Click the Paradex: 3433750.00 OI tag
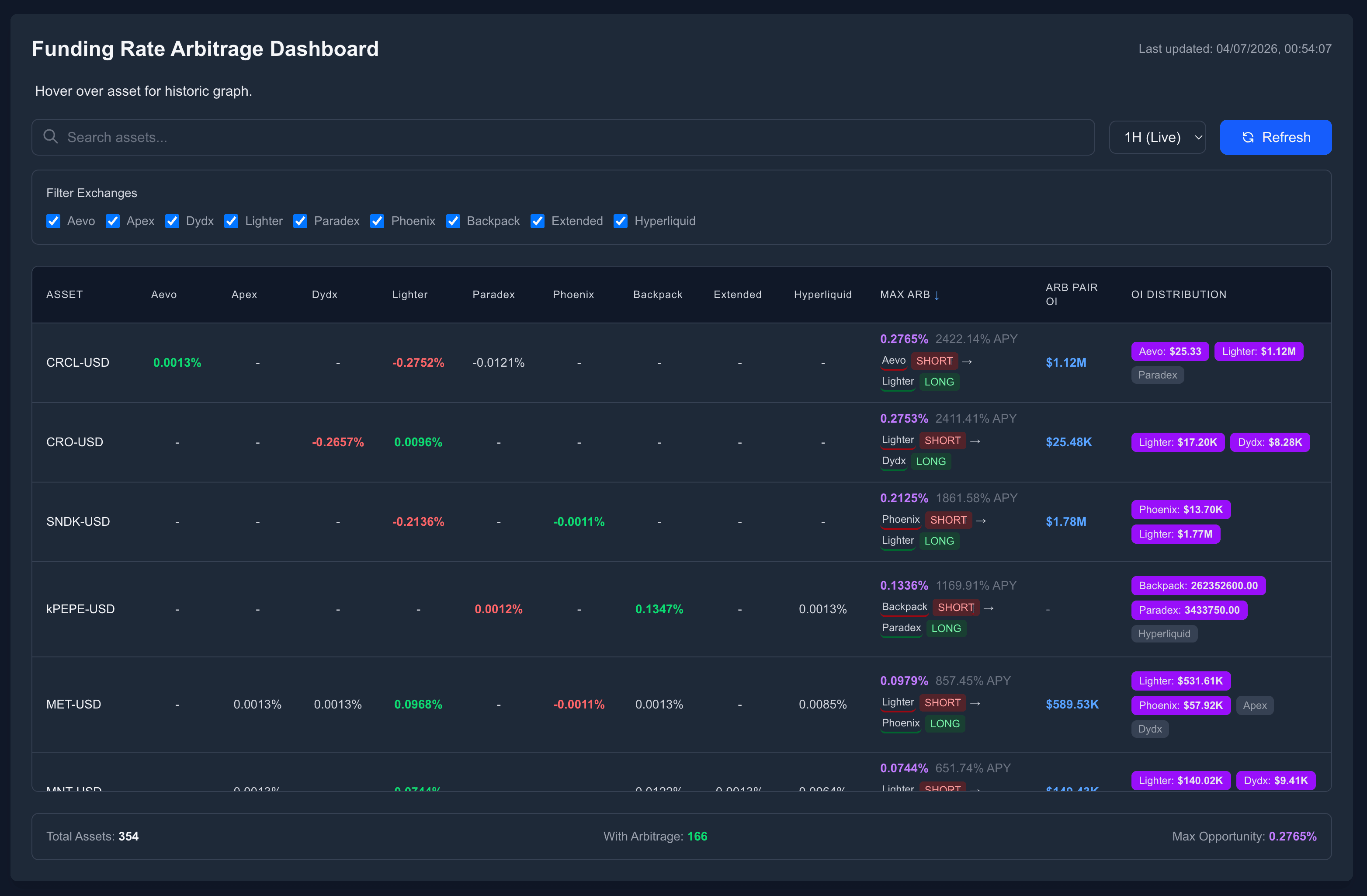 (x=1189, y=610)
